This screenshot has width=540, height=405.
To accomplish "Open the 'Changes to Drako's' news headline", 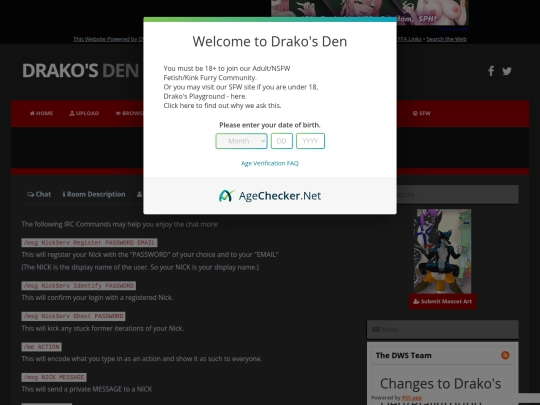I will click(440, 383).
